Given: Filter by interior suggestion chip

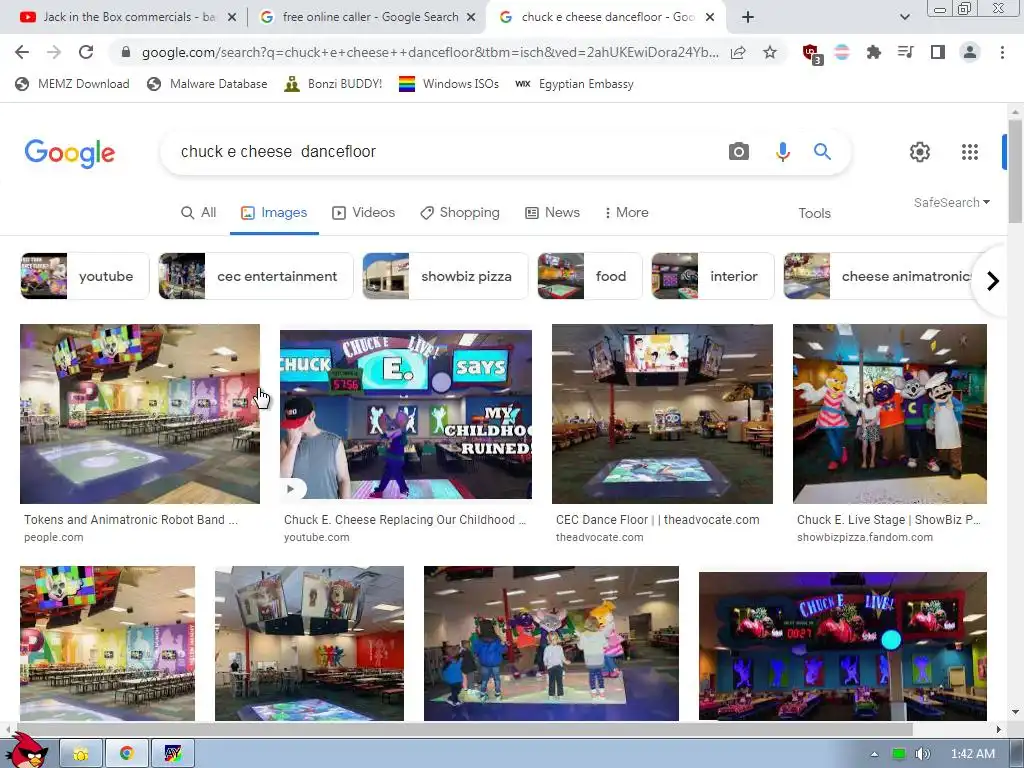Looking at the screenshot, I should click(x=712, y=276).
